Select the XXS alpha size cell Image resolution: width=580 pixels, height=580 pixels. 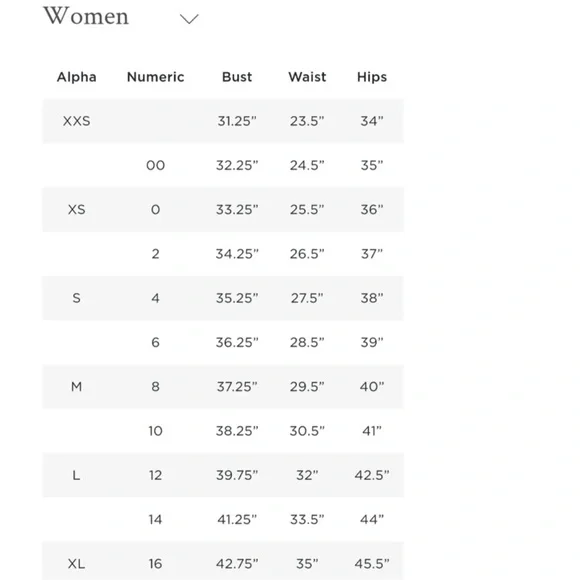77,121
